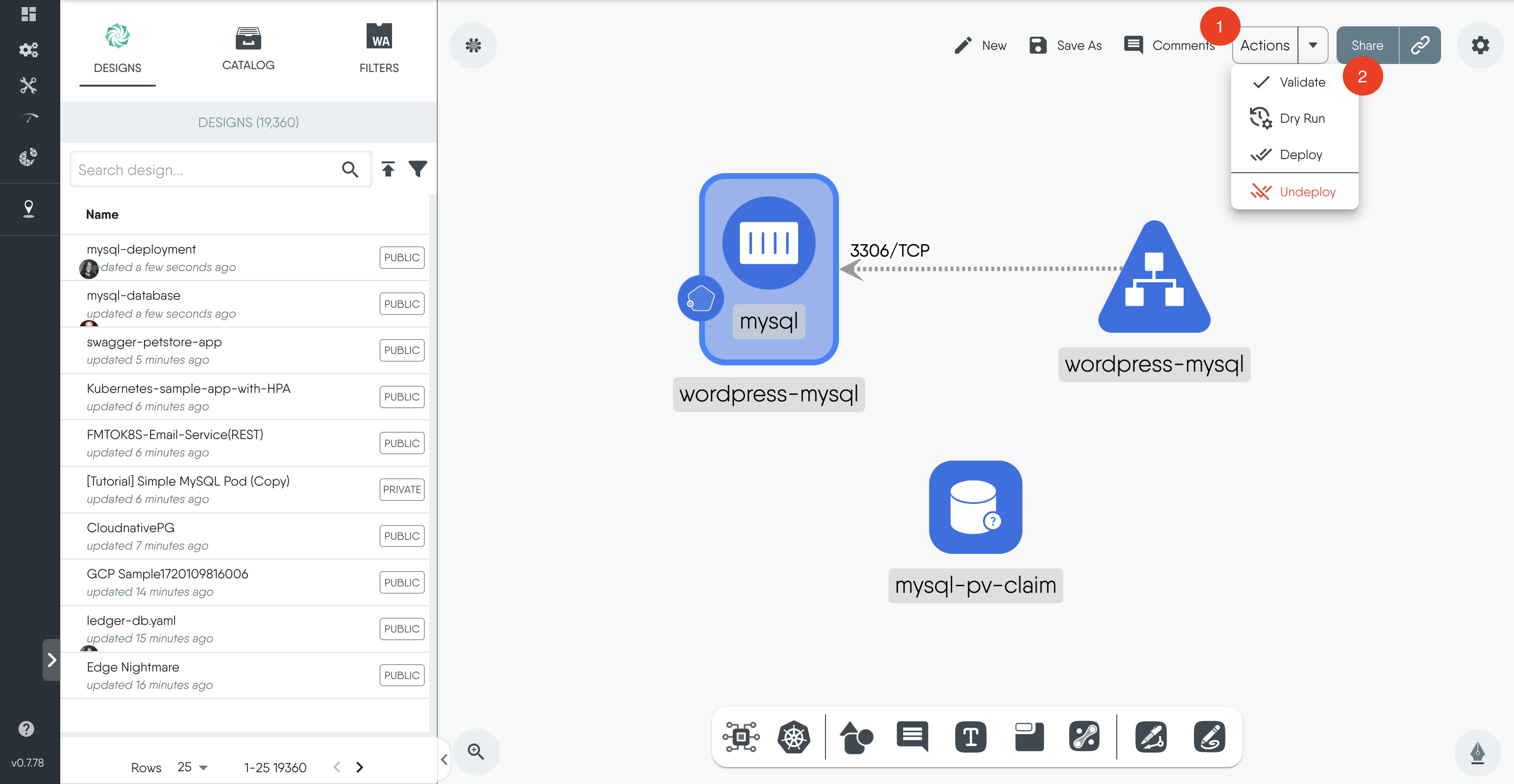This screenshot has height=784, width=1514.
Task: Collapse the Actions dropdown arrow
Action: pos(1313,45)
